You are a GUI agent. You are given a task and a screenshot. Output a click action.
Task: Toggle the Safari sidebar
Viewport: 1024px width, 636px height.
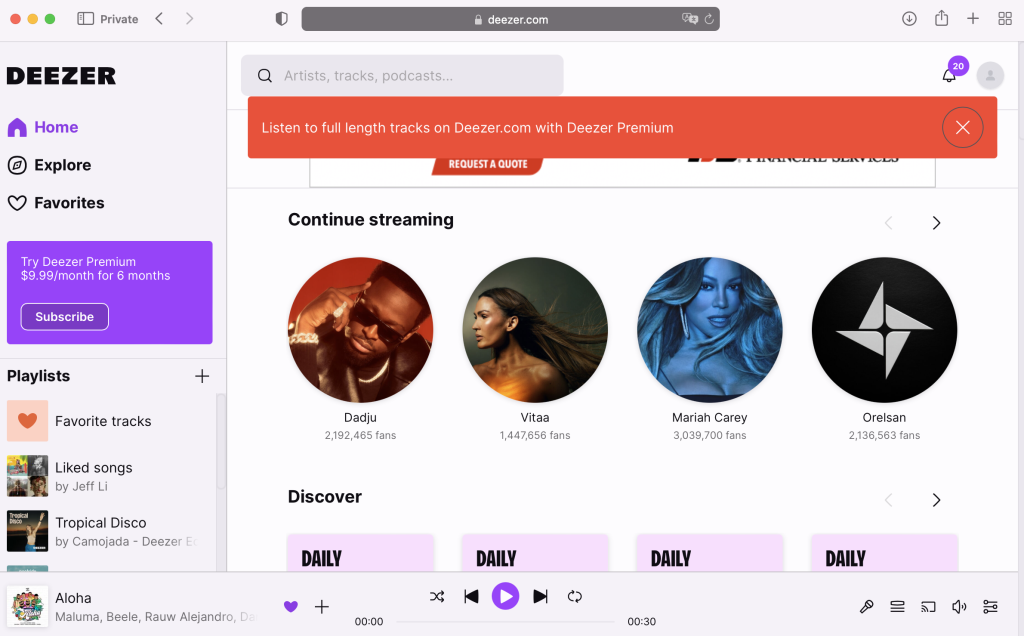pyautogui.click(x=86, y=19)
